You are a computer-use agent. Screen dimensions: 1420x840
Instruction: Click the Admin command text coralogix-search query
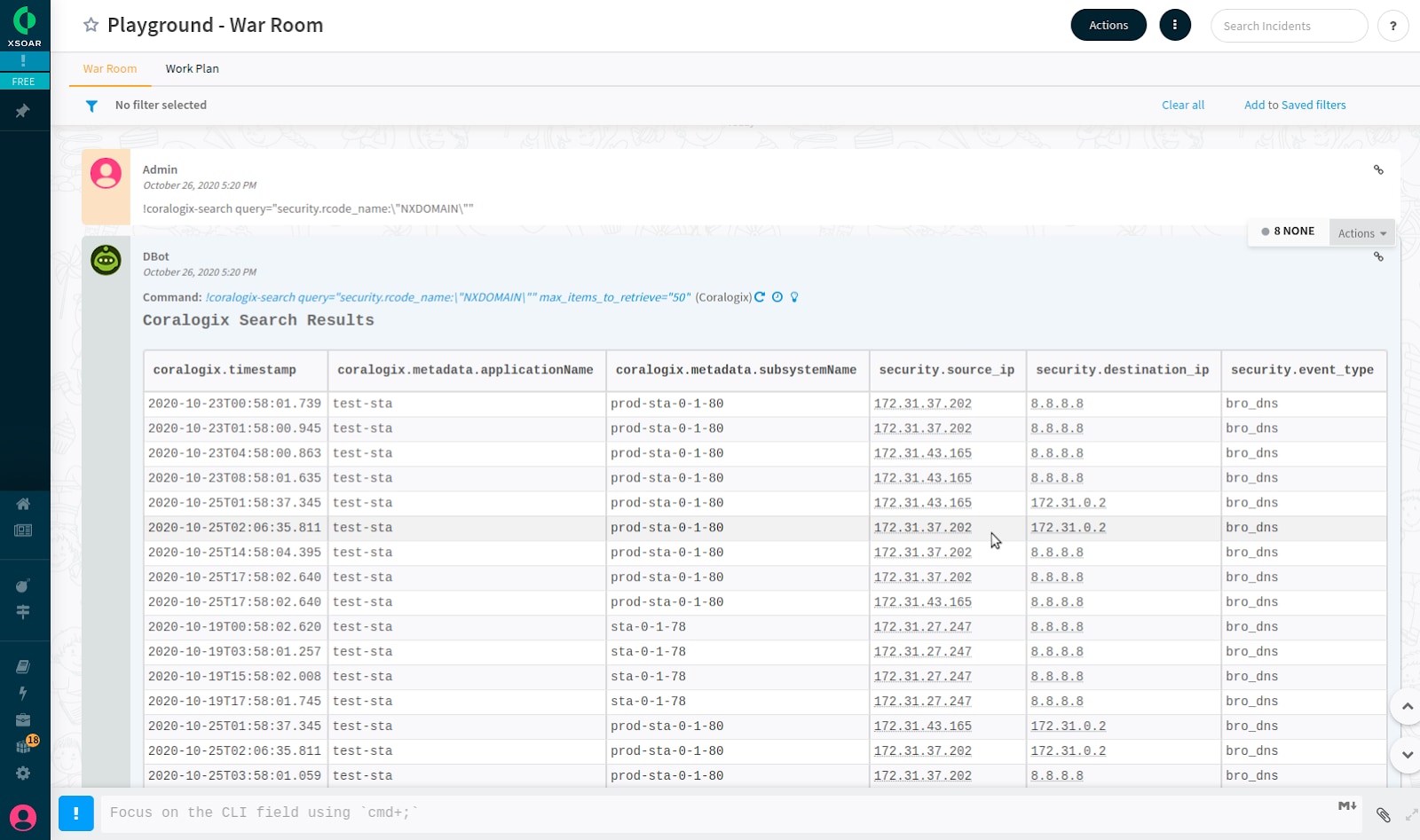(x=308, y=208)
